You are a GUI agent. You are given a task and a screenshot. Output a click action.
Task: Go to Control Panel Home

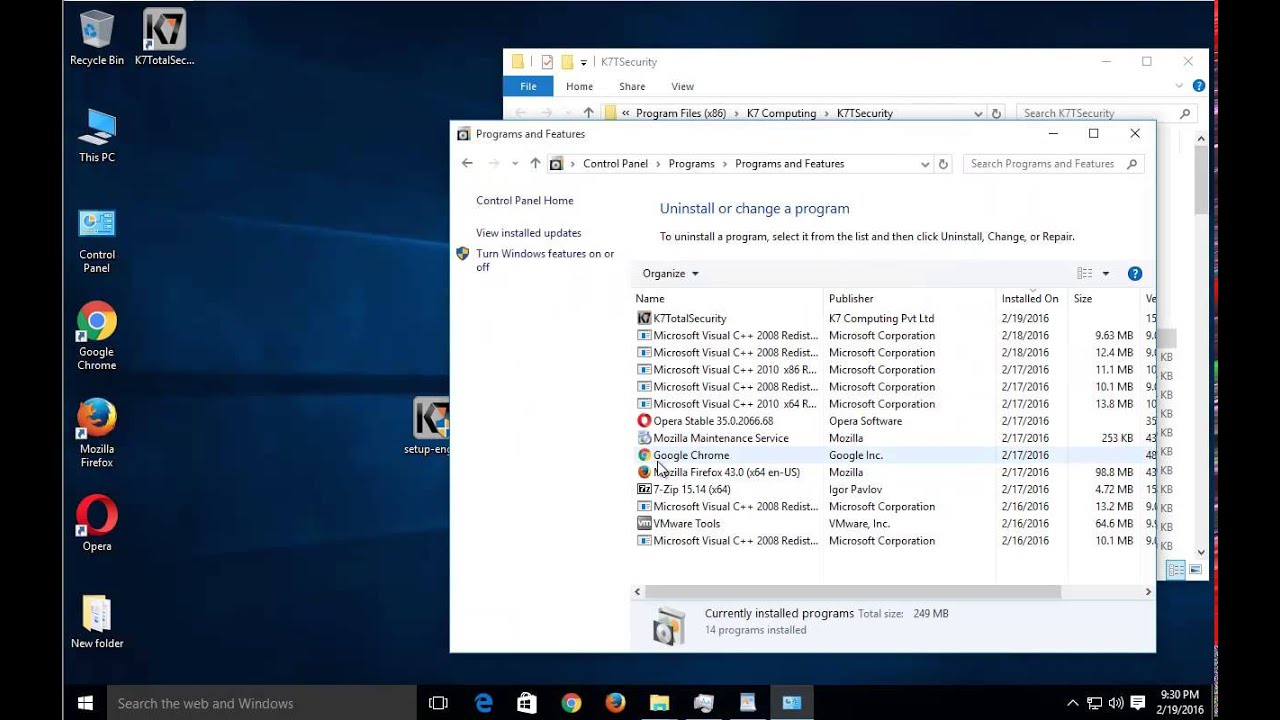click(x=524, y=200)
